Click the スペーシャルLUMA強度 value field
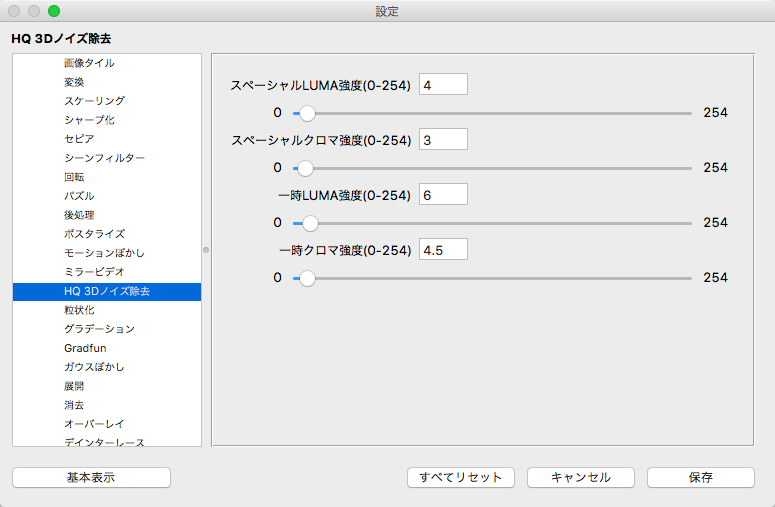 (x=443, y=85)
